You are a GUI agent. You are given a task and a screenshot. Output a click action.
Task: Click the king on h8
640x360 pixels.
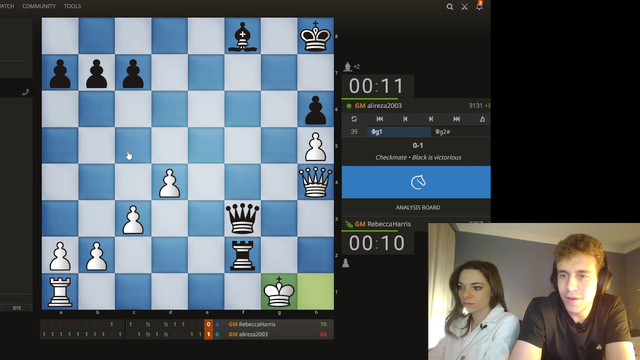coord(316,36)
